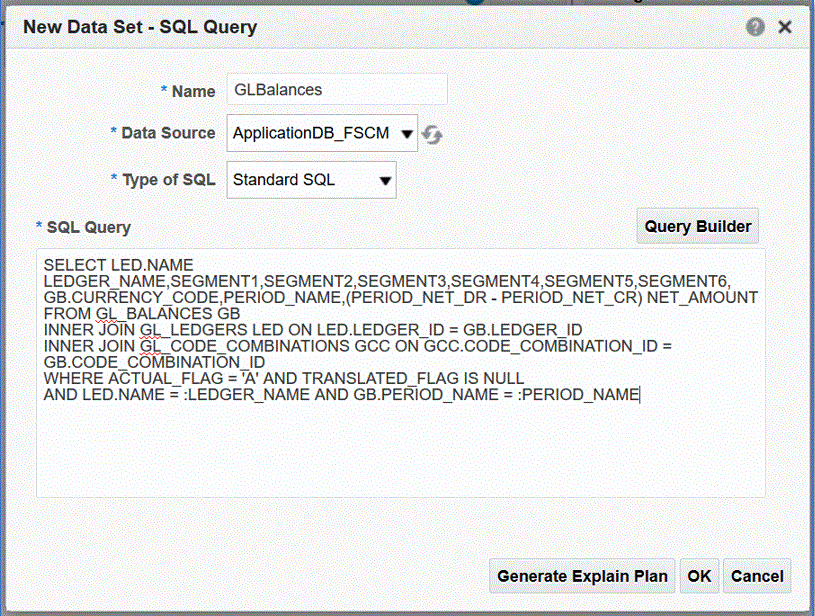Cancel creating the data set
The height and width of the screenshot is (616, 815).
(x=757, y=576)
